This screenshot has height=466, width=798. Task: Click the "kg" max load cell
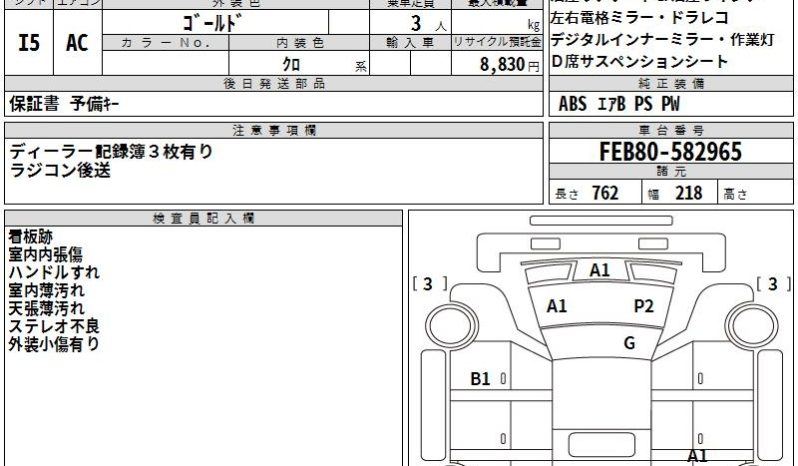(x=497, y=23)
